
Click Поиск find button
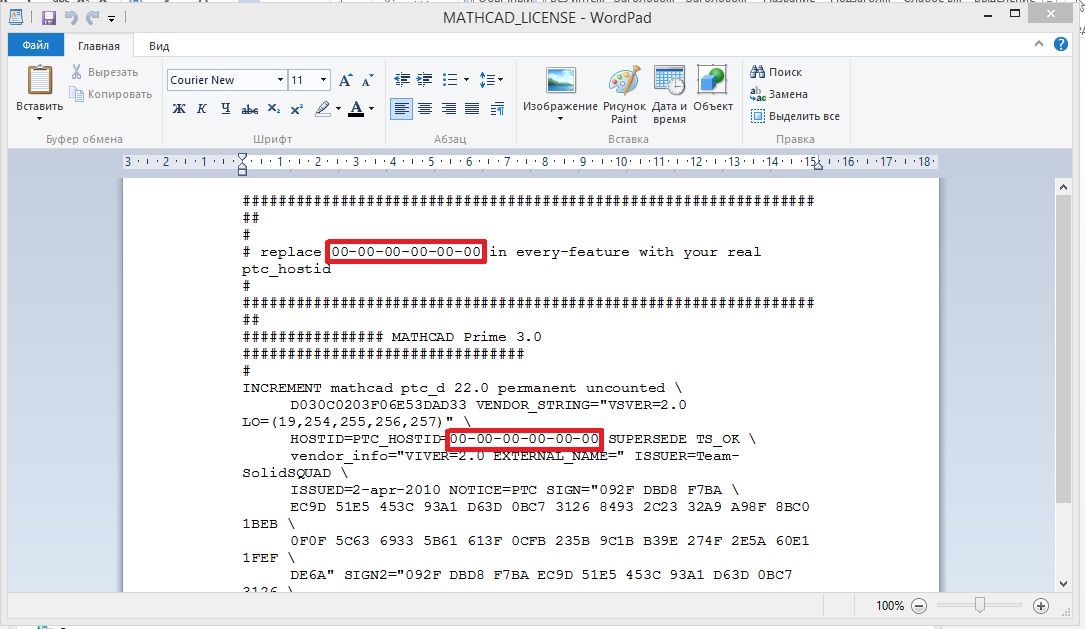[776, 72]
